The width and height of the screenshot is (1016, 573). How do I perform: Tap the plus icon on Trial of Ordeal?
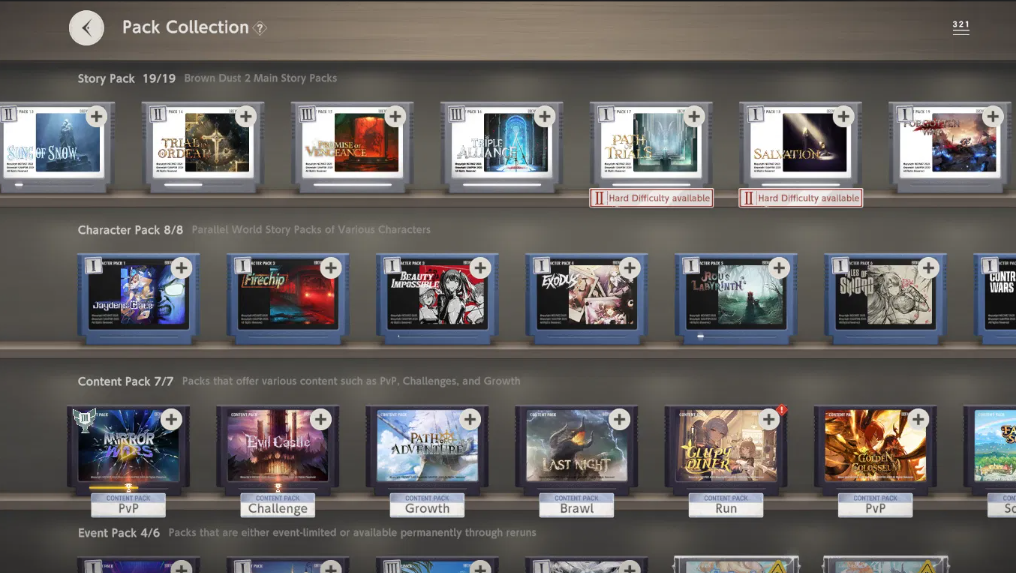246,117
